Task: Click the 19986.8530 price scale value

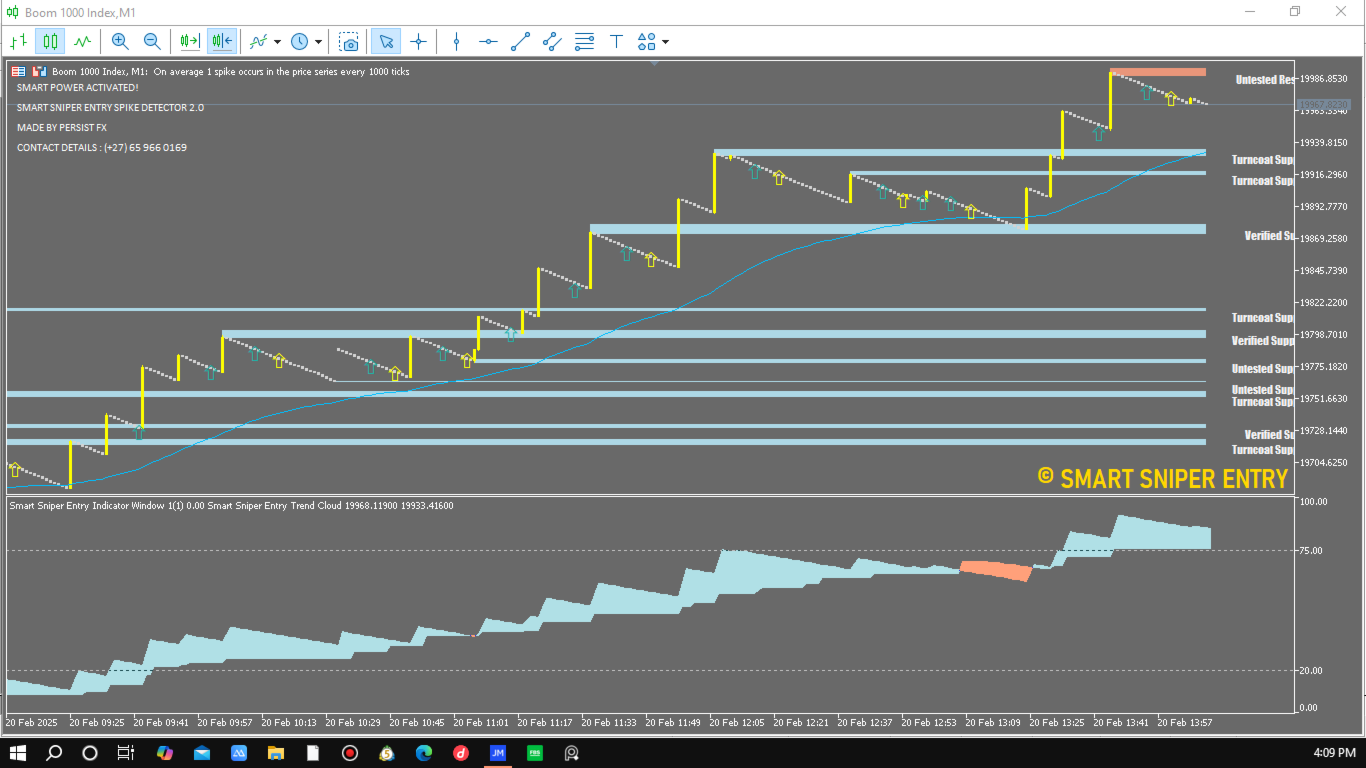Action: [x=1324, y=78]
